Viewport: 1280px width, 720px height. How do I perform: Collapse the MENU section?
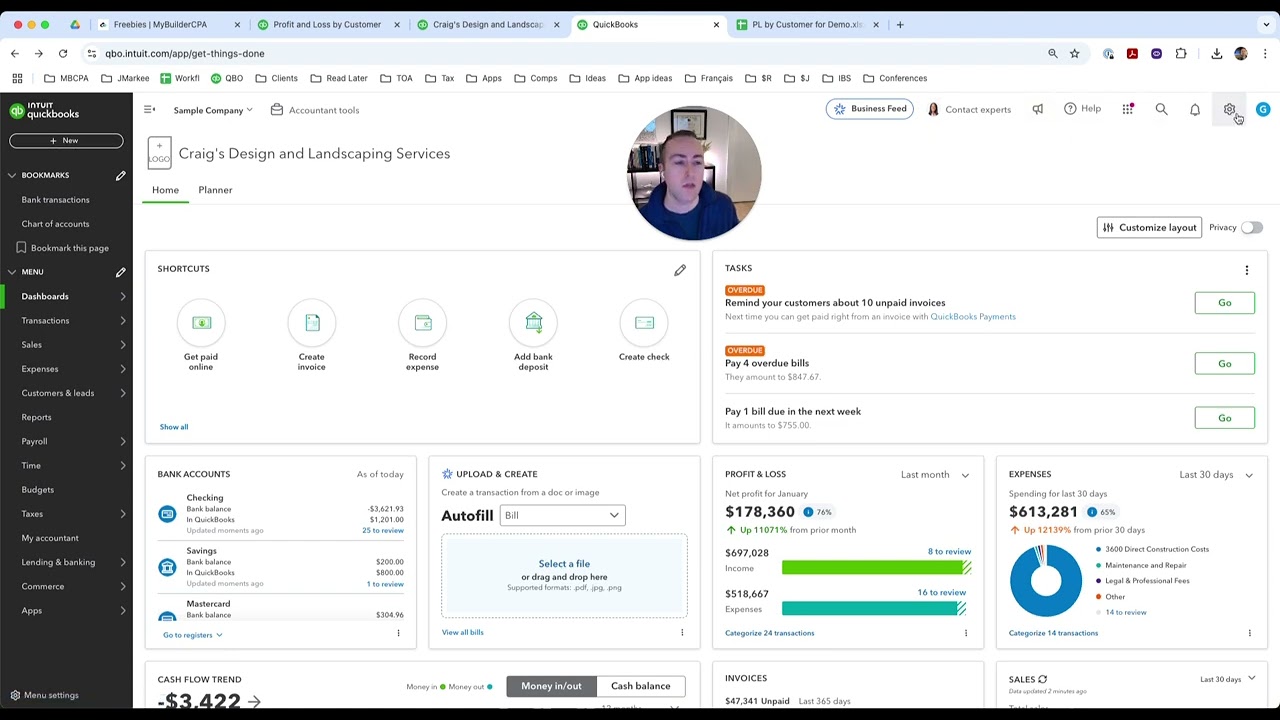(x=12, y=272)
